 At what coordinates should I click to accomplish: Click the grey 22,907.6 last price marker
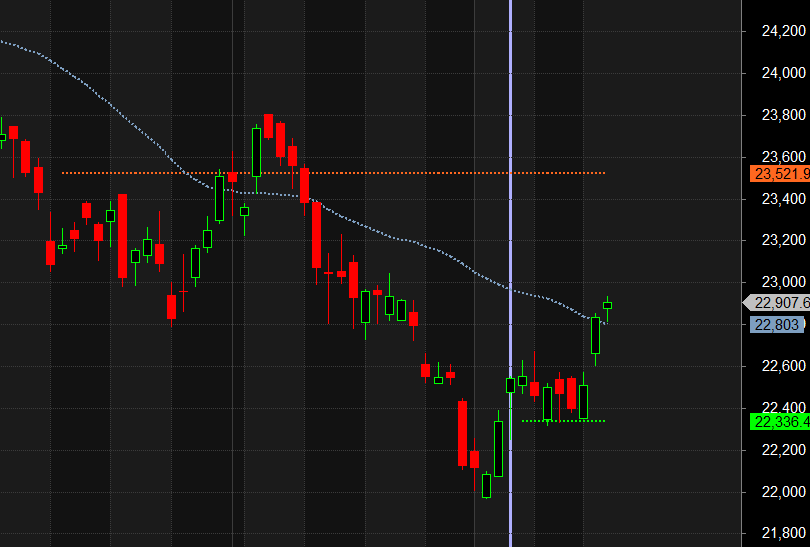(x=776, y=303)
